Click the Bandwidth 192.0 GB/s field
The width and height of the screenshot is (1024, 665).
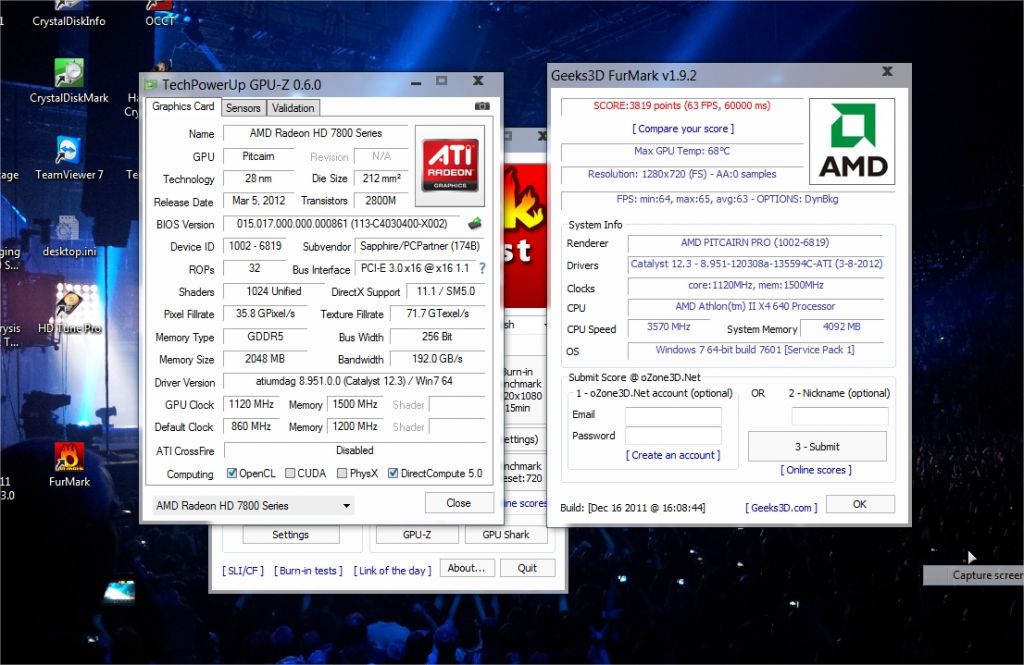437,359
